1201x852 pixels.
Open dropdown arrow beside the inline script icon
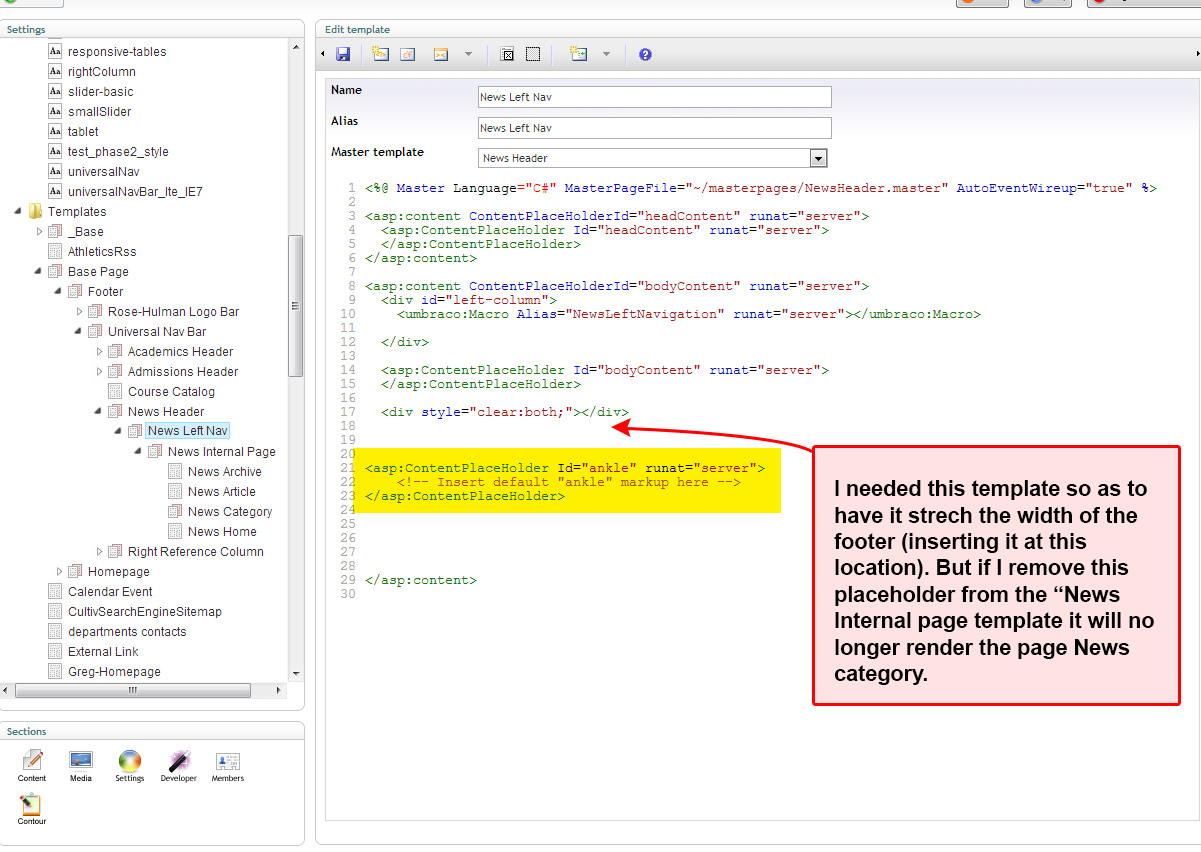[x=606, y=54]
